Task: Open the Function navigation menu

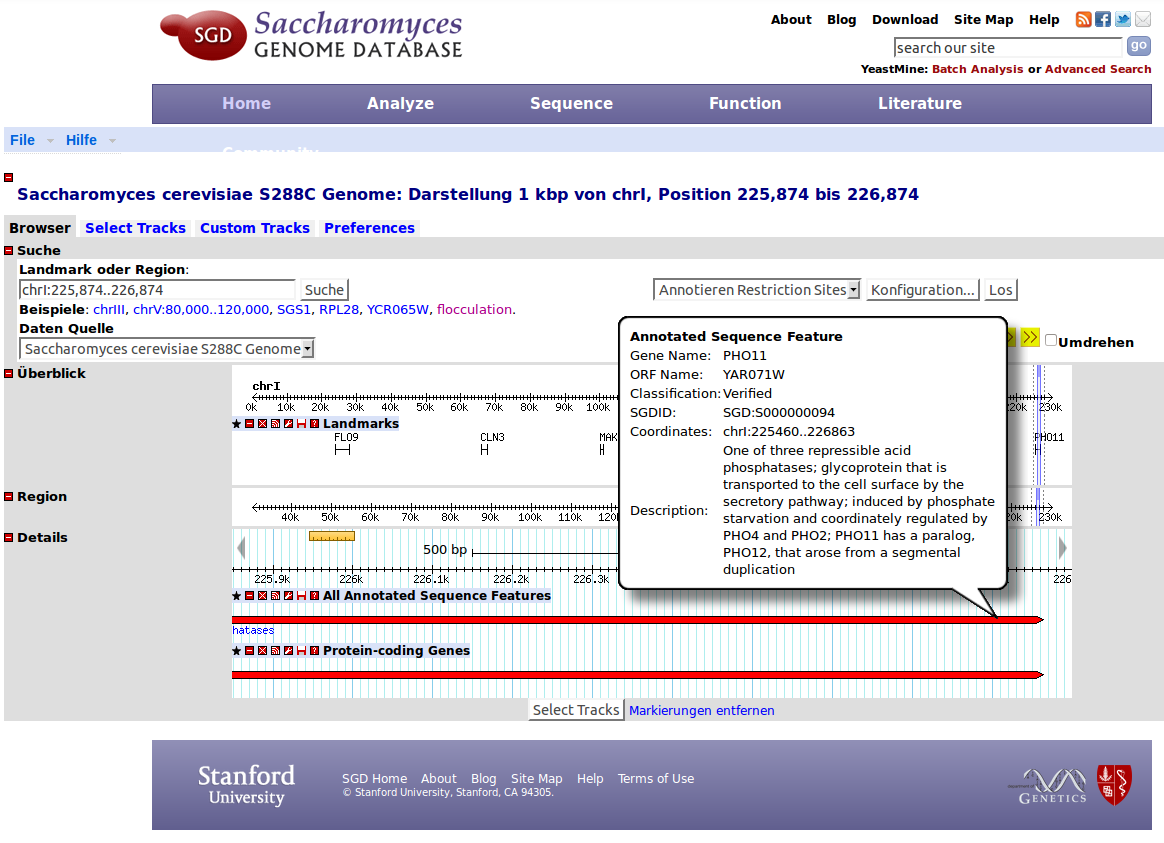Action: (x=745, y=103)
